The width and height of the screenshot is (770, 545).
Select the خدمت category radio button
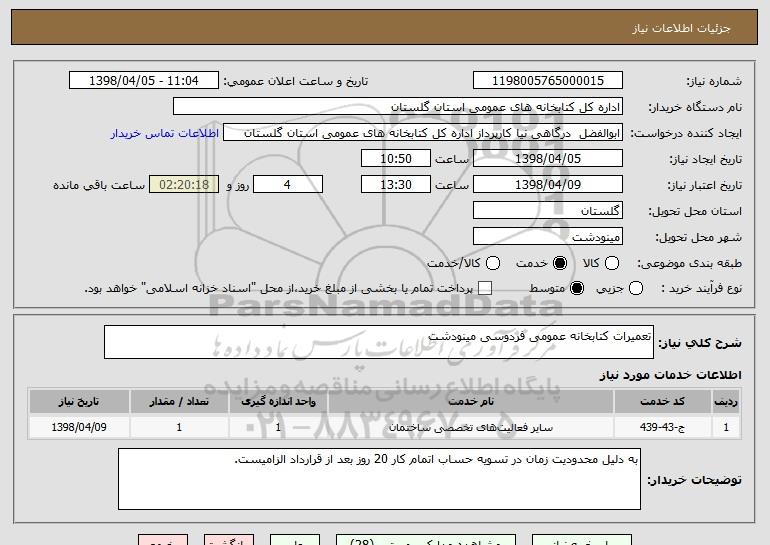[x=560, y=263]
